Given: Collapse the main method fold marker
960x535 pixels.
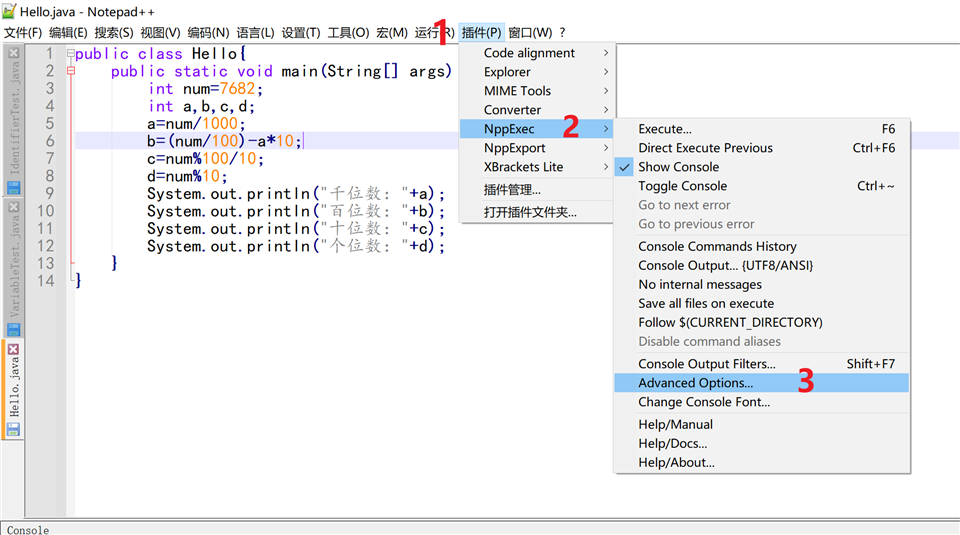Looking at the screenshot, I should pyautogui.click(x=71, y=71).
